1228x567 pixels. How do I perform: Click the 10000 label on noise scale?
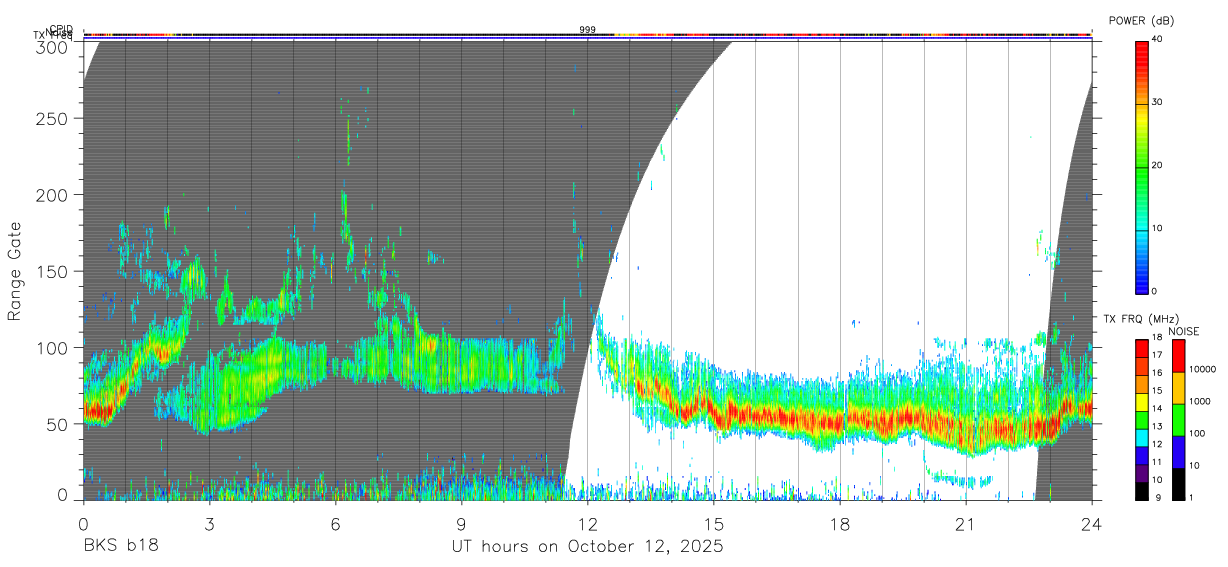pos(1201,369)
